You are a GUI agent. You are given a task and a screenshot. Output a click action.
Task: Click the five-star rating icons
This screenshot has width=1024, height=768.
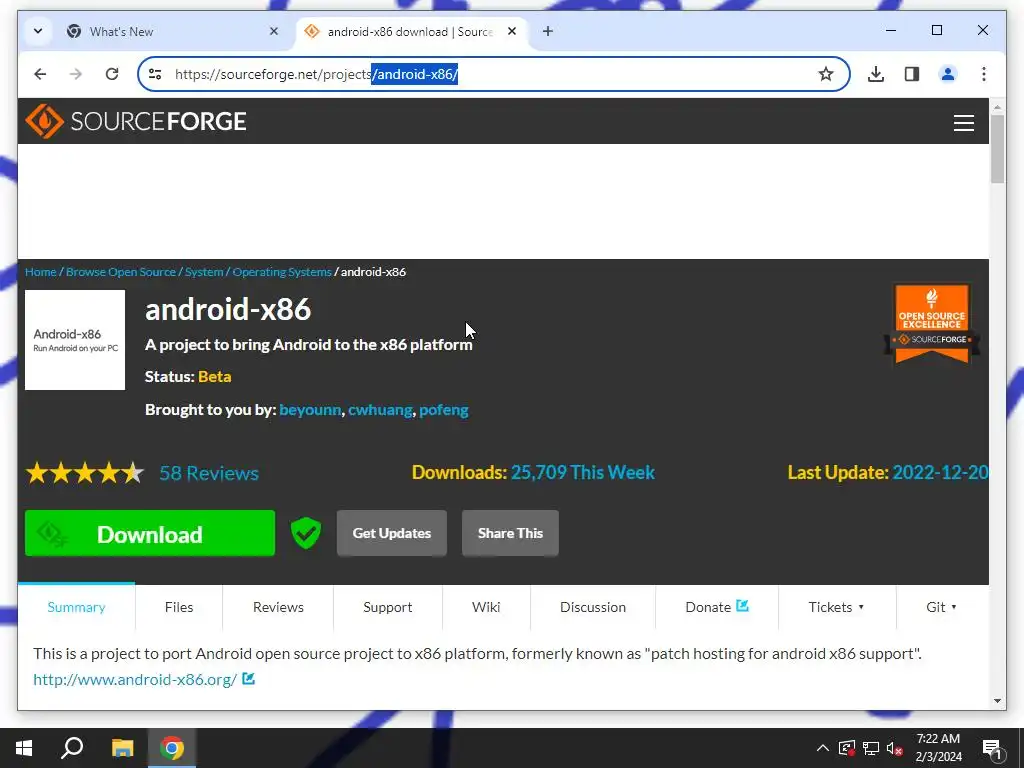[85, 472]
